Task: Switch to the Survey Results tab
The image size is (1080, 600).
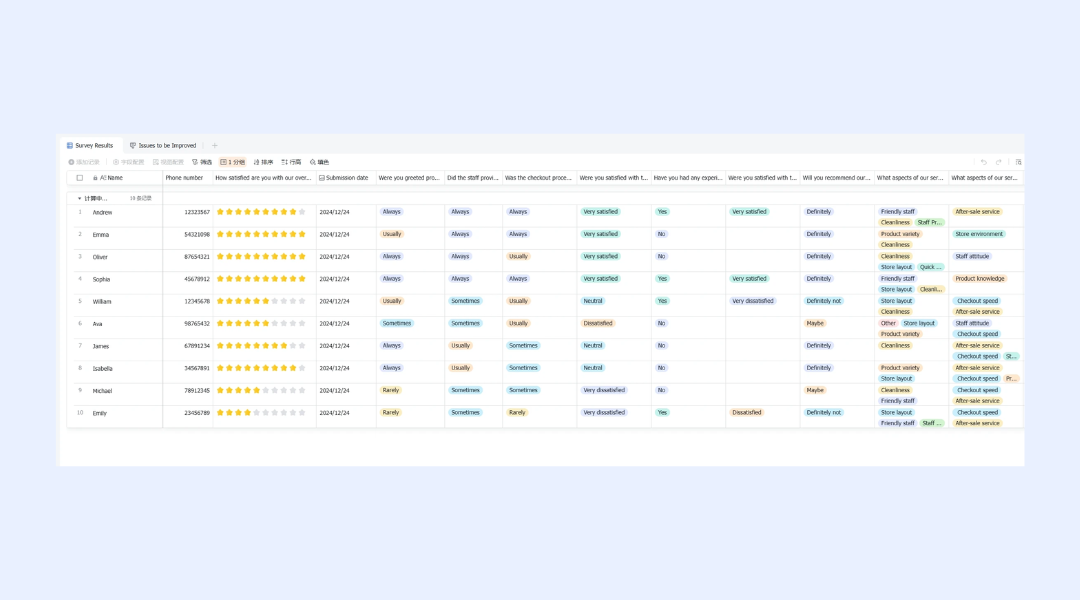Action: [x=90, y=145]
